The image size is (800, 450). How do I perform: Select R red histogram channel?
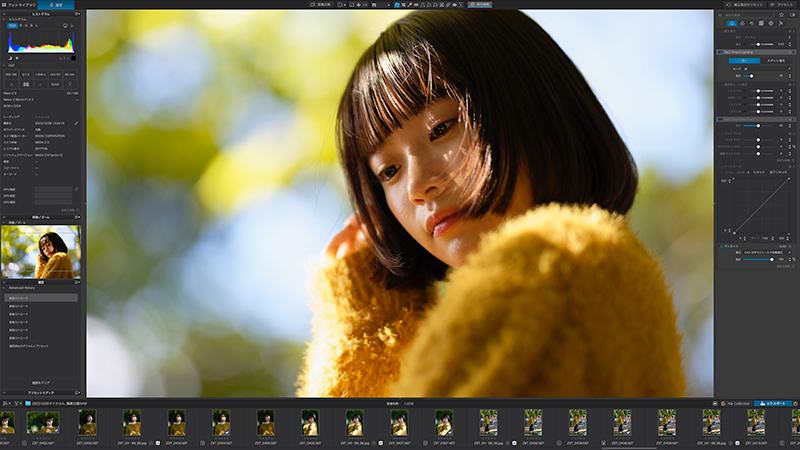(x=21, y=26)
